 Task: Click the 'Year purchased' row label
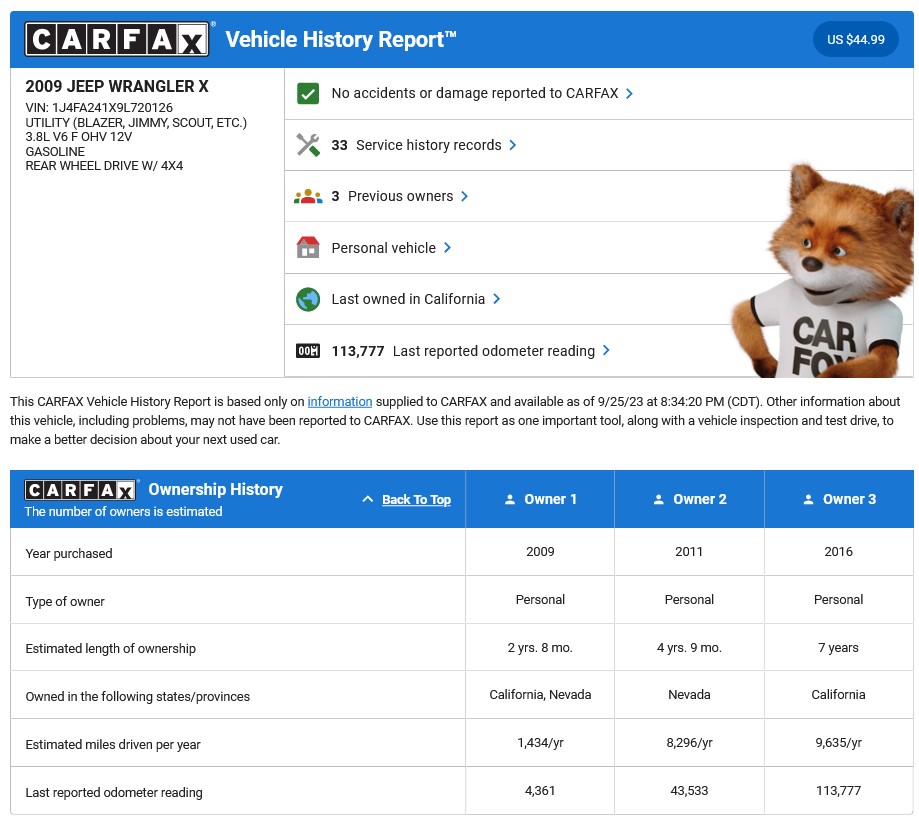[69, 553]
